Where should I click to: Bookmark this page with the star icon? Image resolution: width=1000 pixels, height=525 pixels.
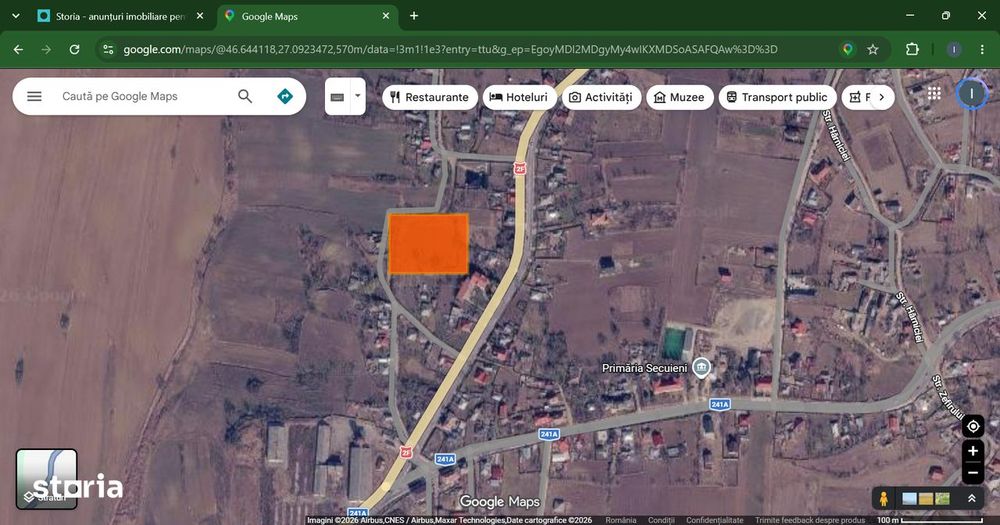tap(872, 49)
